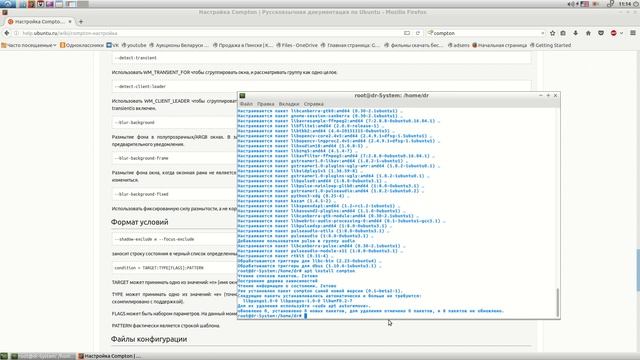Click the network icon in system tray
This screenshot has height=360, width=640.
click(x=610, y=4)
